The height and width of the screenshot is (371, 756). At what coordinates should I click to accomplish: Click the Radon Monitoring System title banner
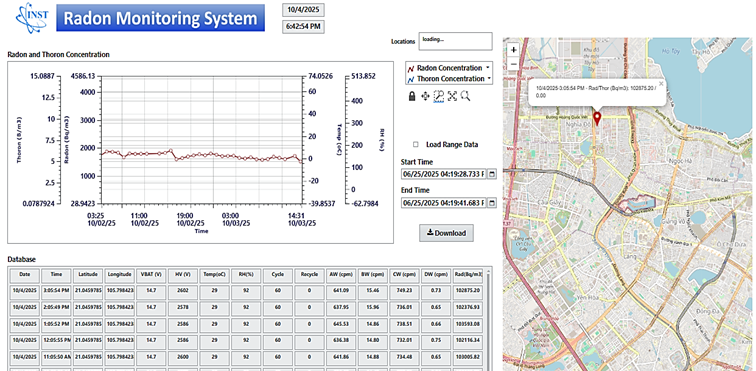(161, 18)
